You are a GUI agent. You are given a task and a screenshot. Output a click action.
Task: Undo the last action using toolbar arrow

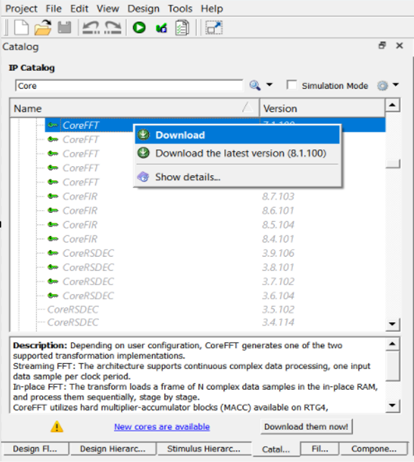[91, 27]
